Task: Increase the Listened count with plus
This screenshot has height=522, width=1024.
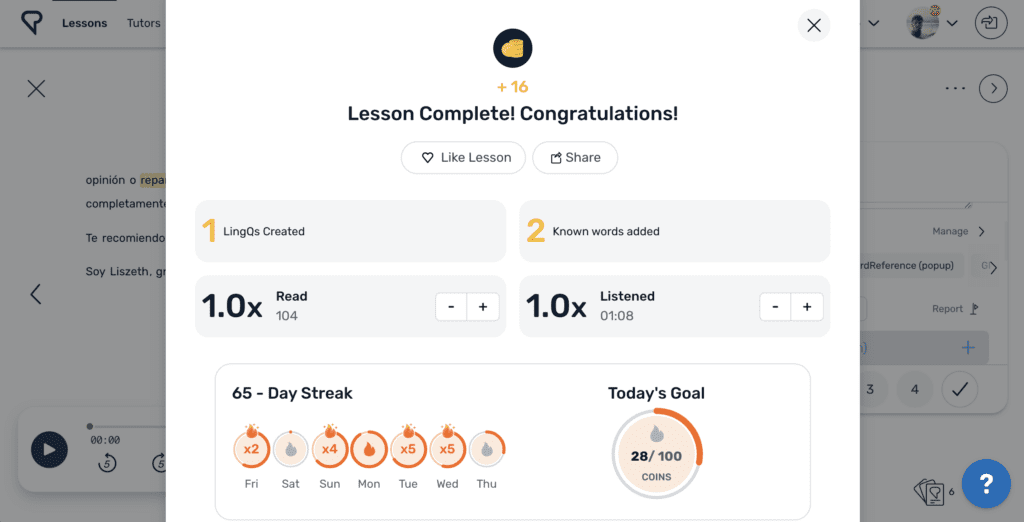Action: pos(807,307)
